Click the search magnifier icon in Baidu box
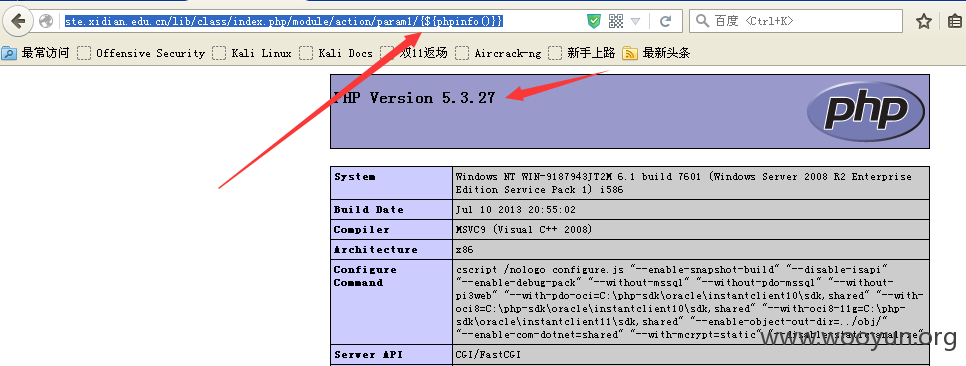This screenshot has width=966, height=366. (x=702, y=22)
